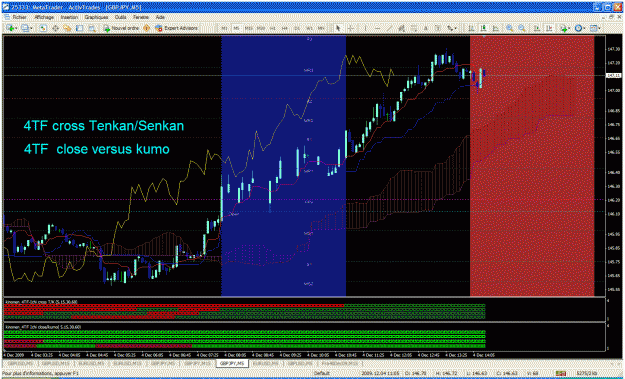Select the active GBPJPY,M5 chart tab
The height and width of the screenshot is (379, 625).
click(x=232, y=363)
